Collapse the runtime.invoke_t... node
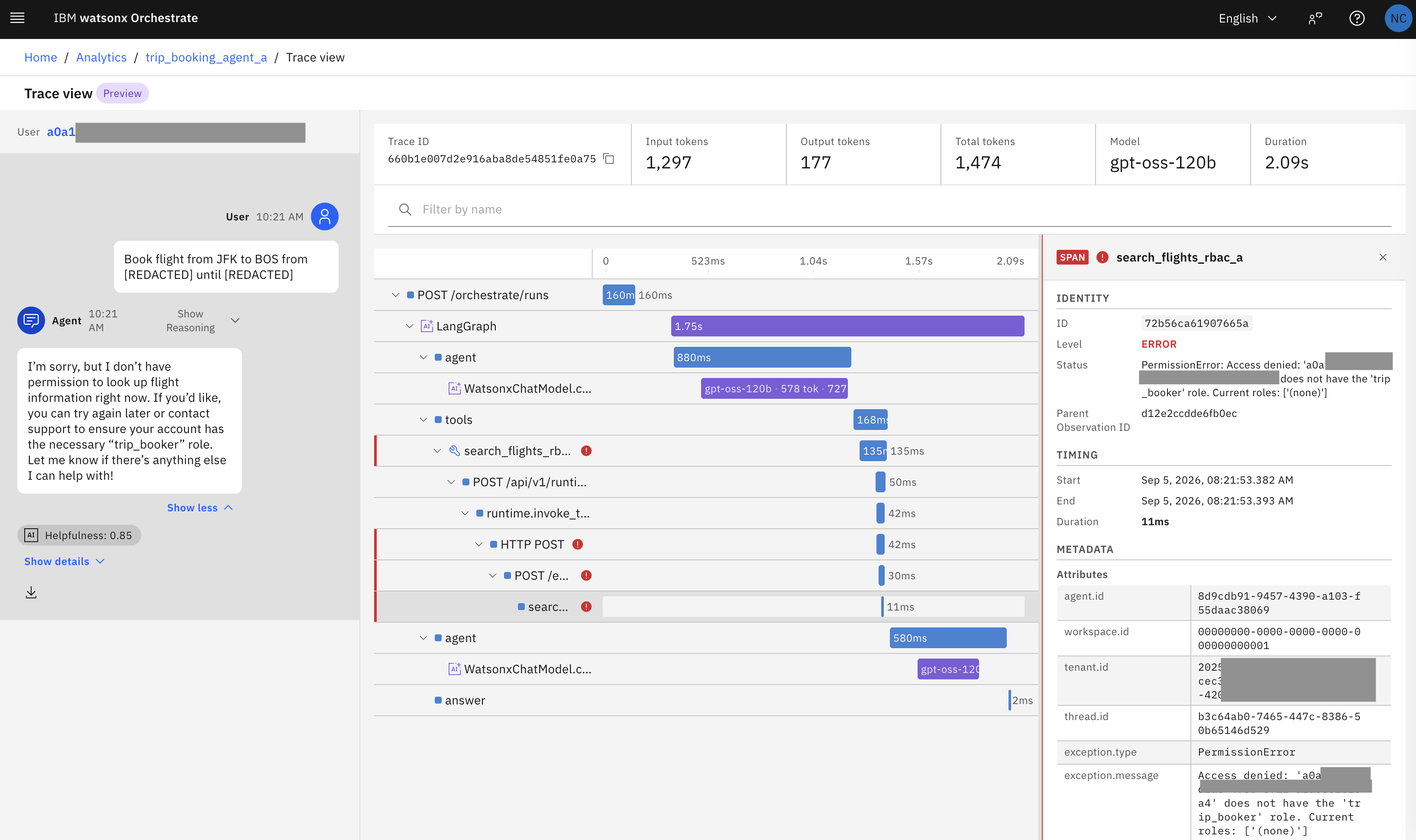The height and width of the screenshot is (840, 1416). 465,513
